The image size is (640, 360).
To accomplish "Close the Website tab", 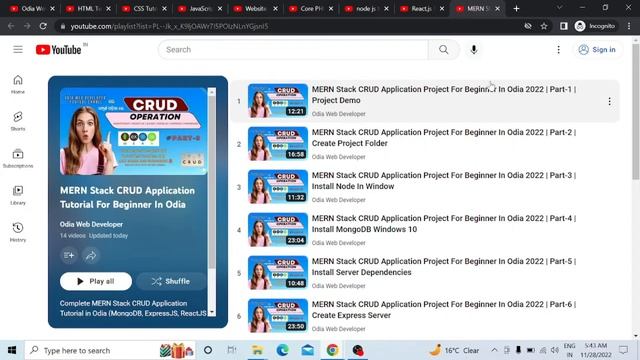I will pyautogui.click(x=275, y=9).
